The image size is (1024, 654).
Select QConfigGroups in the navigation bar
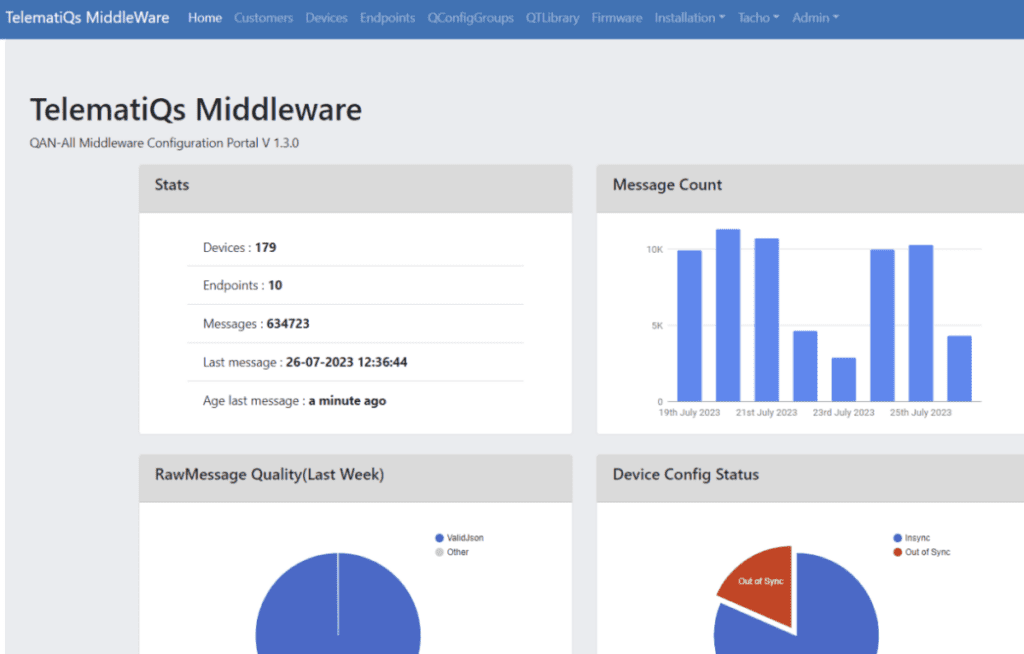470,17
